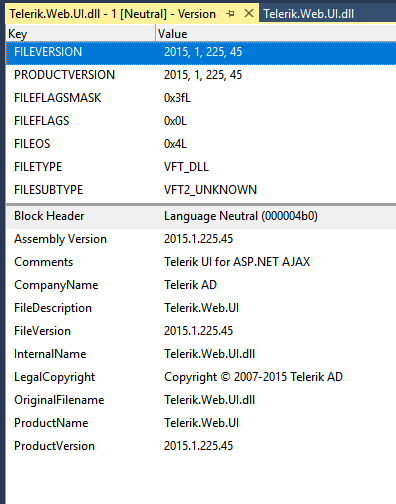Click PRODUCTVERSION value 2015, 1, 225, 45
Viewport: 396px width, 504px height.
click(203, 75)
